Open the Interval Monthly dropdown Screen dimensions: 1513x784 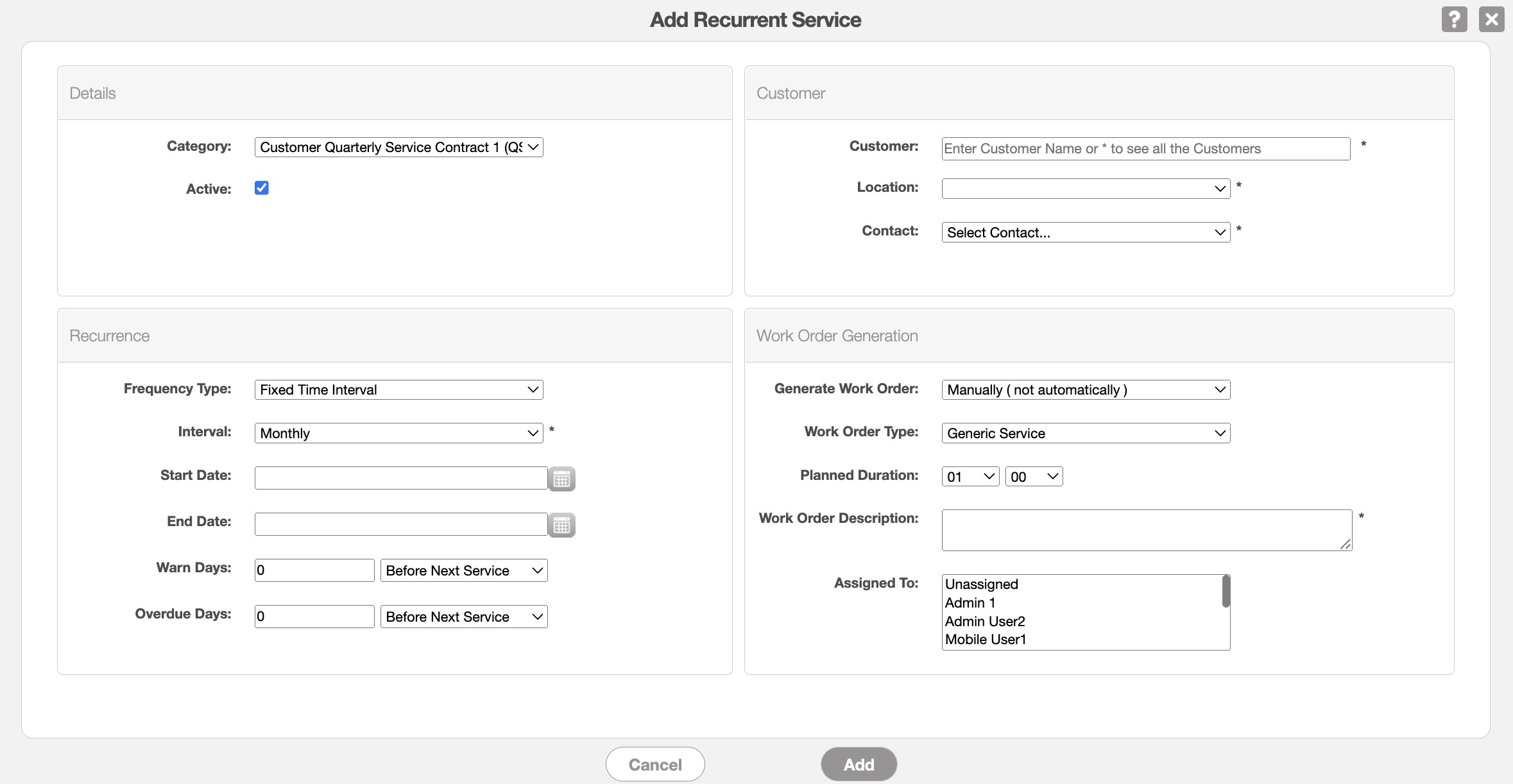click(398, 433)
